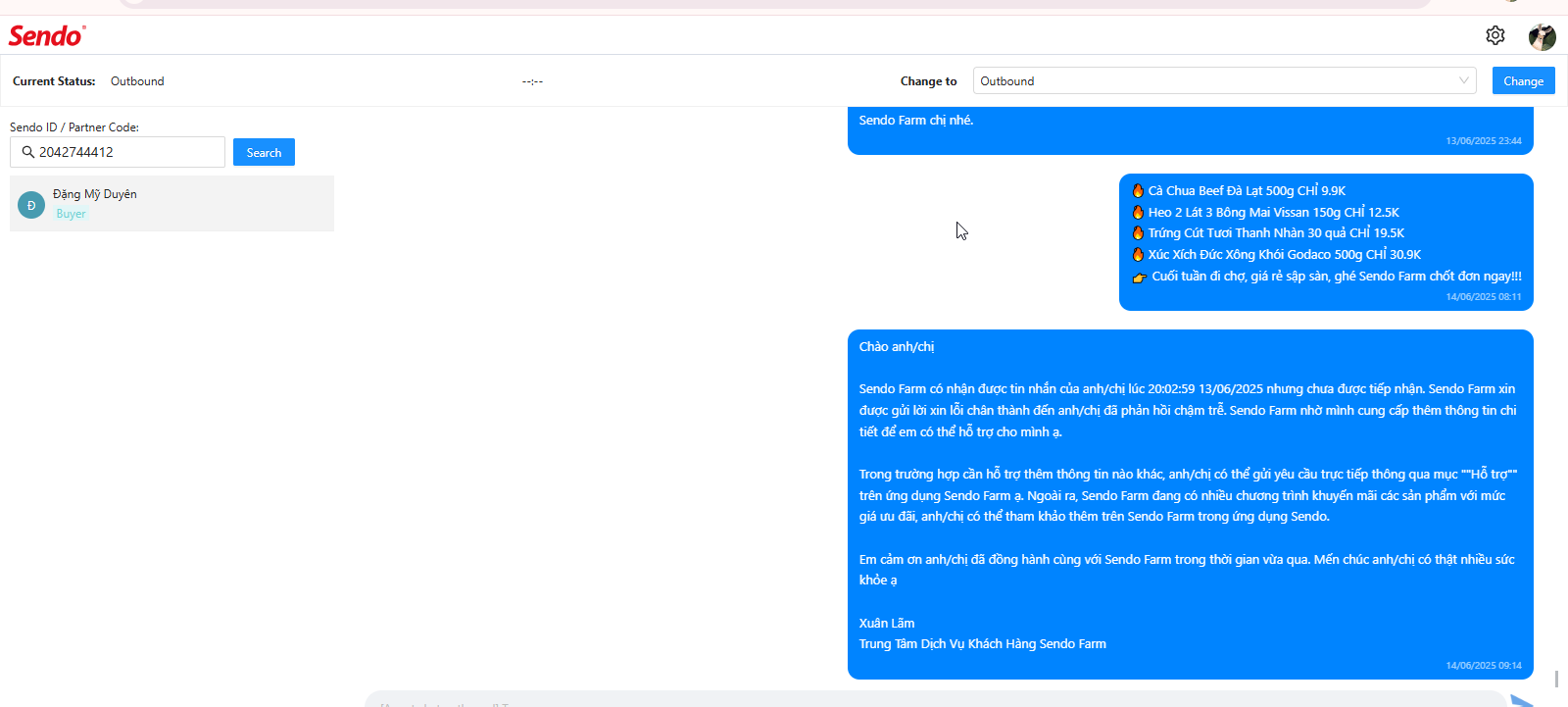Click the 13/06/2025 23:44 timestamp

click(1484, 141)
